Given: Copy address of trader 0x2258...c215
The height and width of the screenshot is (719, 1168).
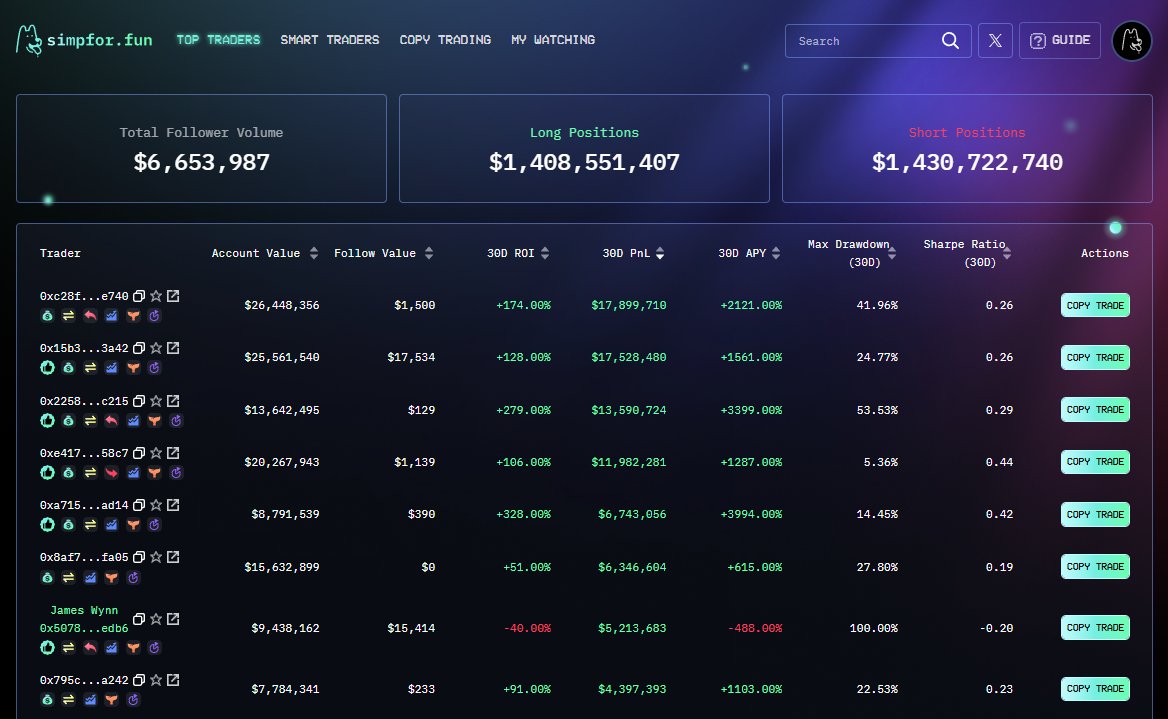Looking at the screenshot, I should click(x=139, y=401).
